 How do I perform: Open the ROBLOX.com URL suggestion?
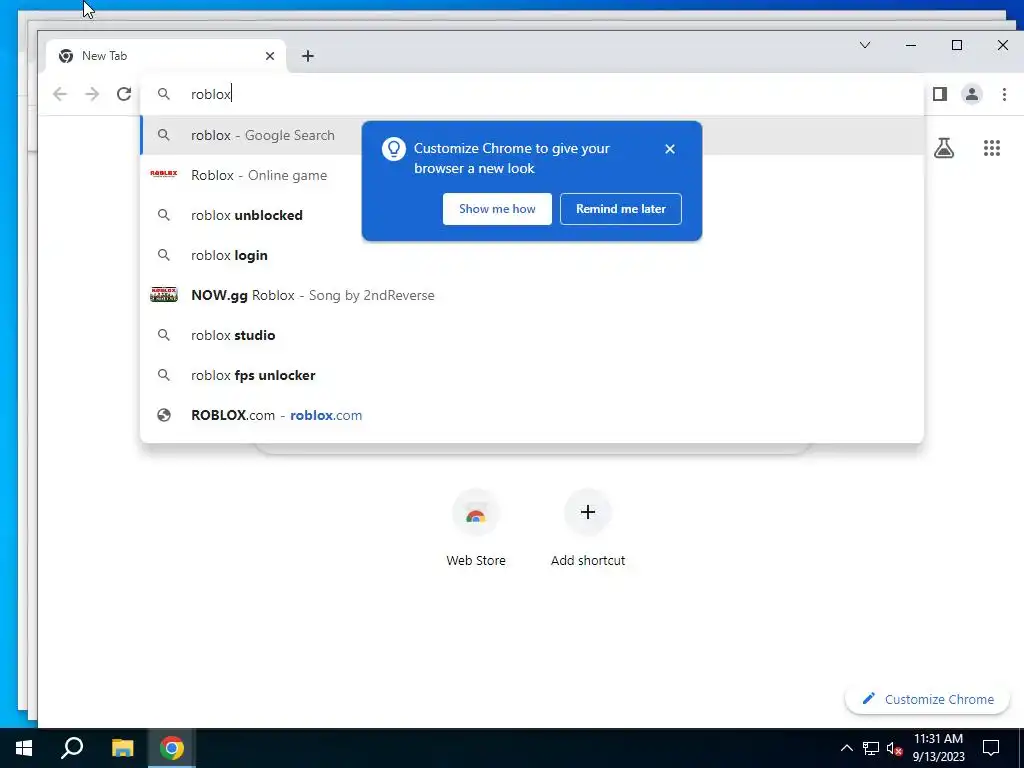[532, 415]
